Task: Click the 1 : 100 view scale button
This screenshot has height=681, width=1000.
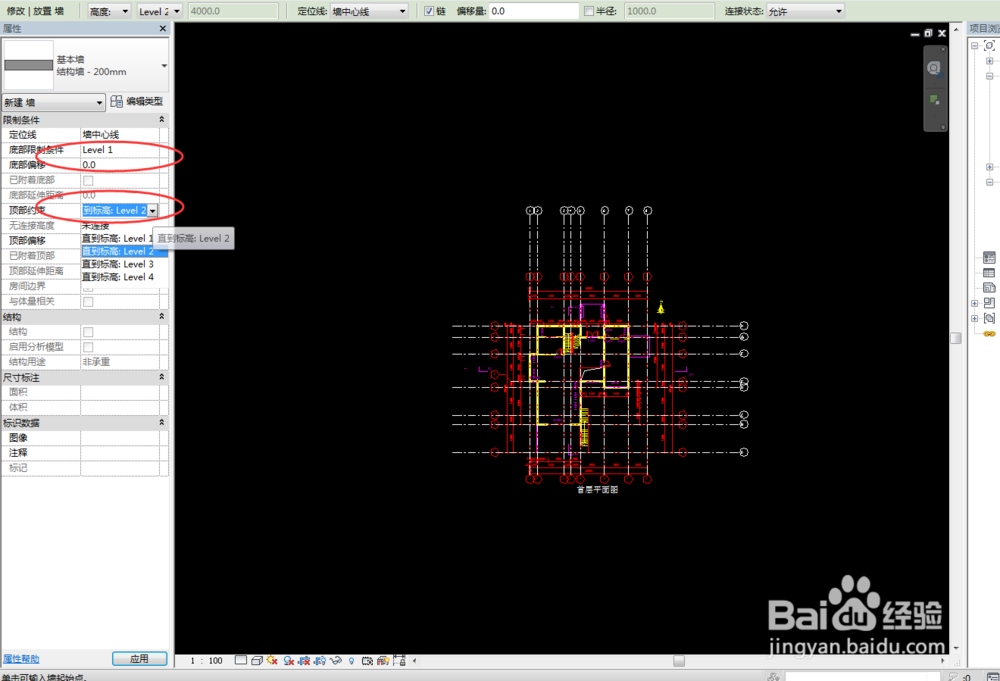Action: point(206,661)
